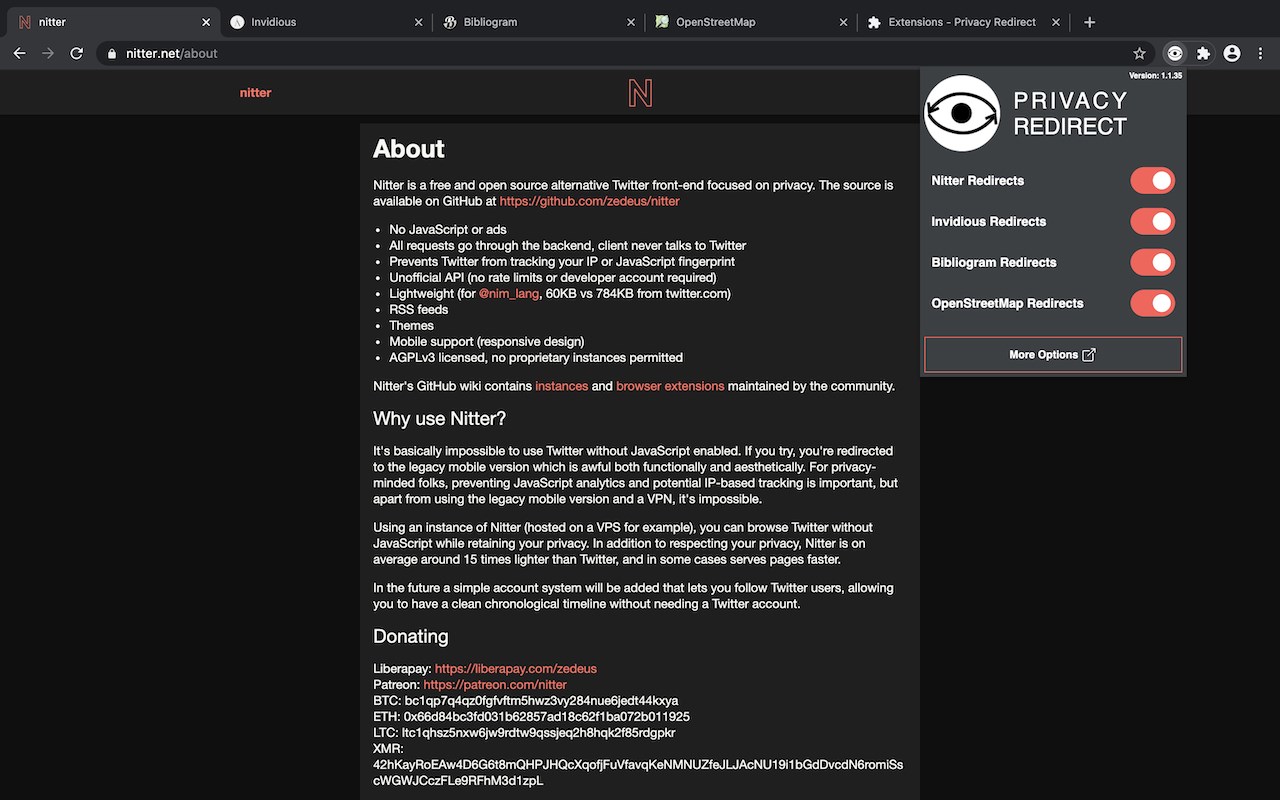Click the Version 1.1.35 label

[1155, 76]
